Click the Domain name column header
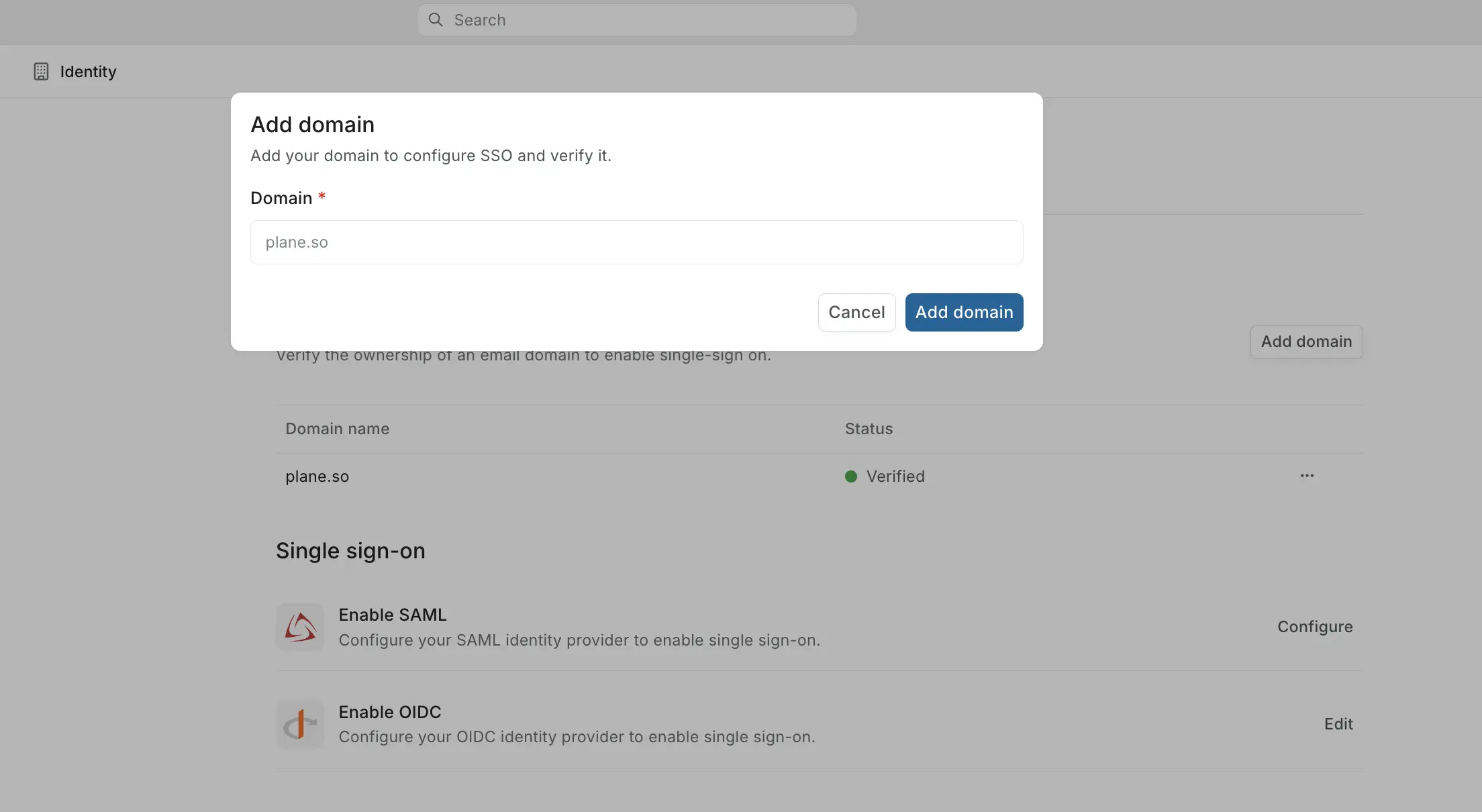1482x812 pixels. click(x=337, y=428)
